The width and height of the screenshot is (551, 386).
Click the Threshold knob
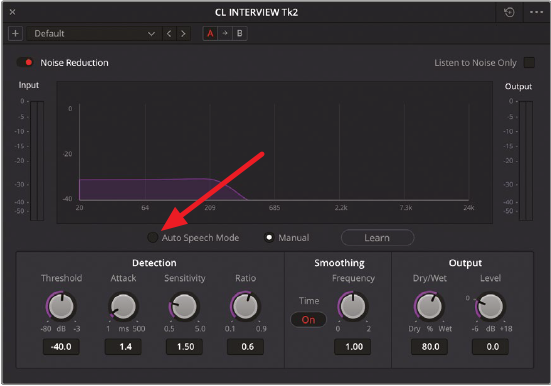[61, 306]
